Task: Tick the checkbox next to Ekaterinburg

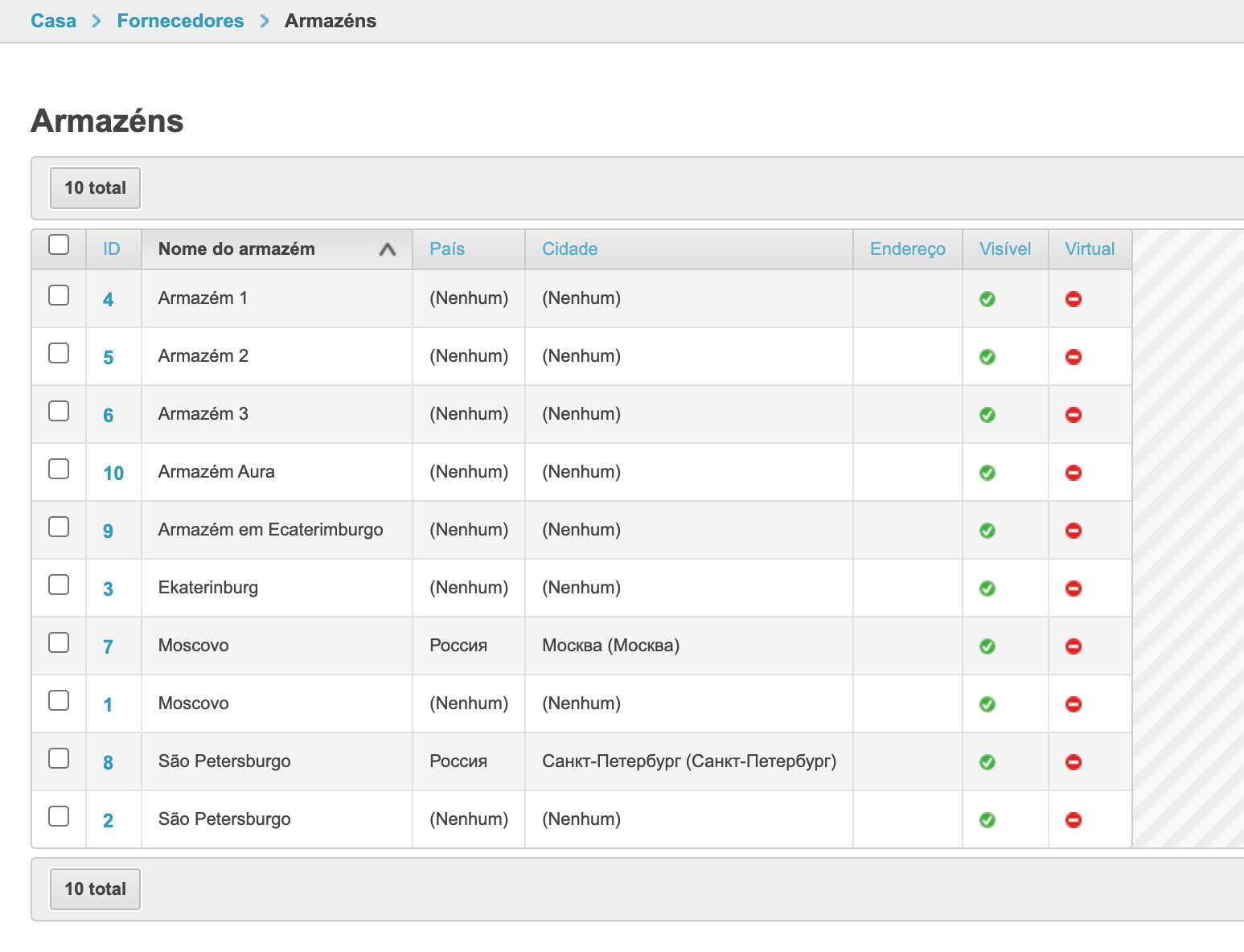Action: [x=59, y=585]
